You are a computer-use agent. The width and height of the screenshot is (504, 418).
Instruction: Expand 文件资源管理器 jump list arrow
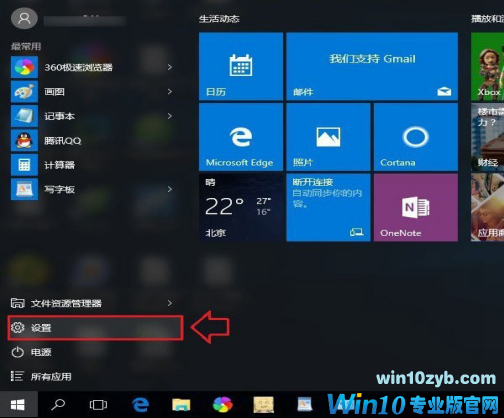pos(170,303)
